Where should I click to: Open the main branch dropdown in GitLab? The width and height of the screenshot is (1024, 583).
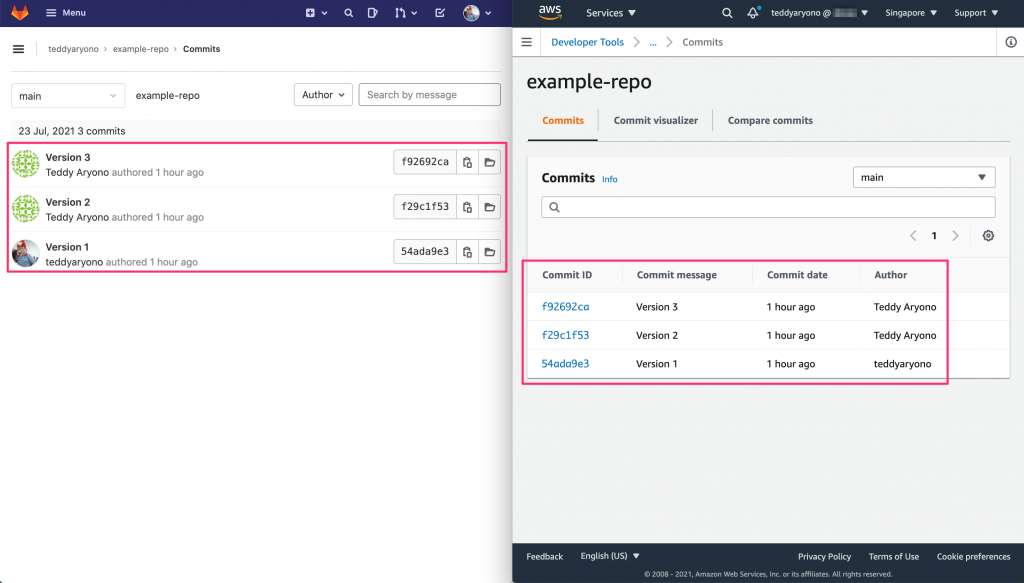click(67, 95)
